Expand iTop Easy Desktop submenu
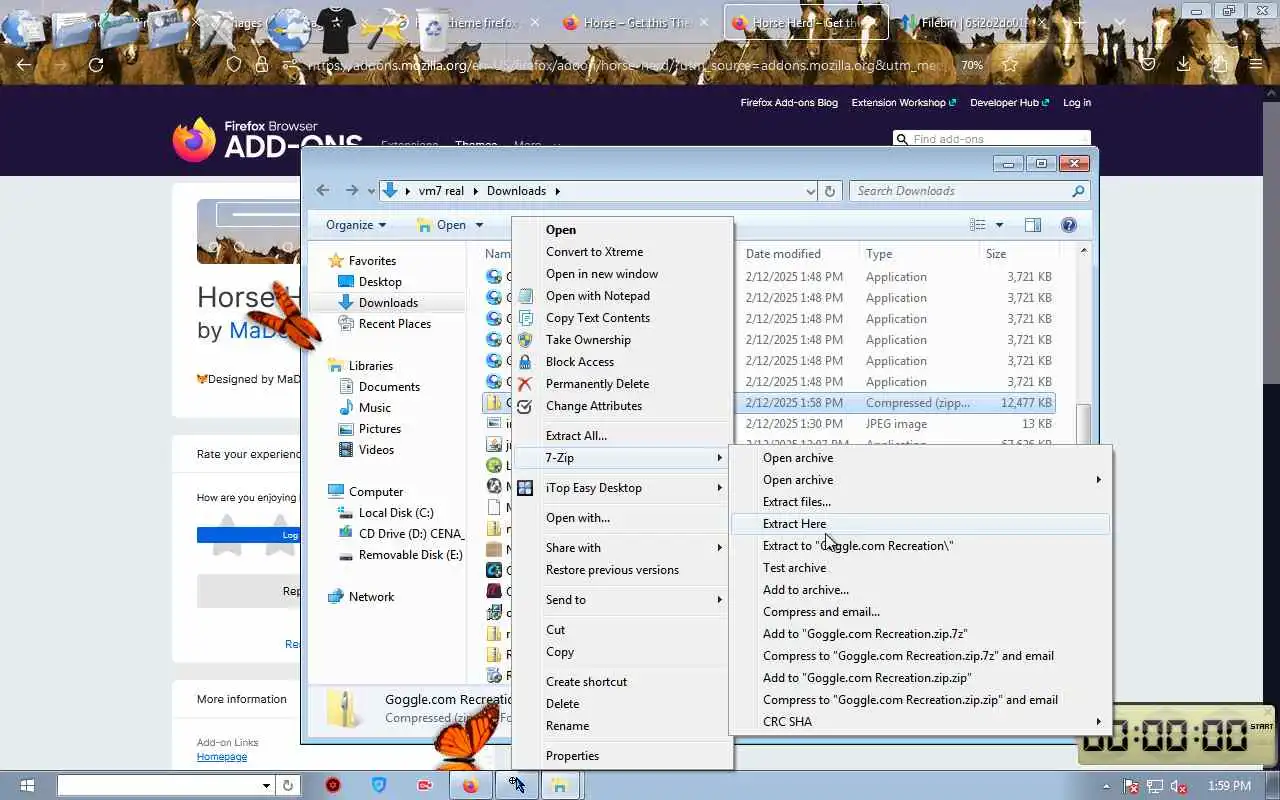Viewport: 1280px width, 800px height. pos(622,488)
